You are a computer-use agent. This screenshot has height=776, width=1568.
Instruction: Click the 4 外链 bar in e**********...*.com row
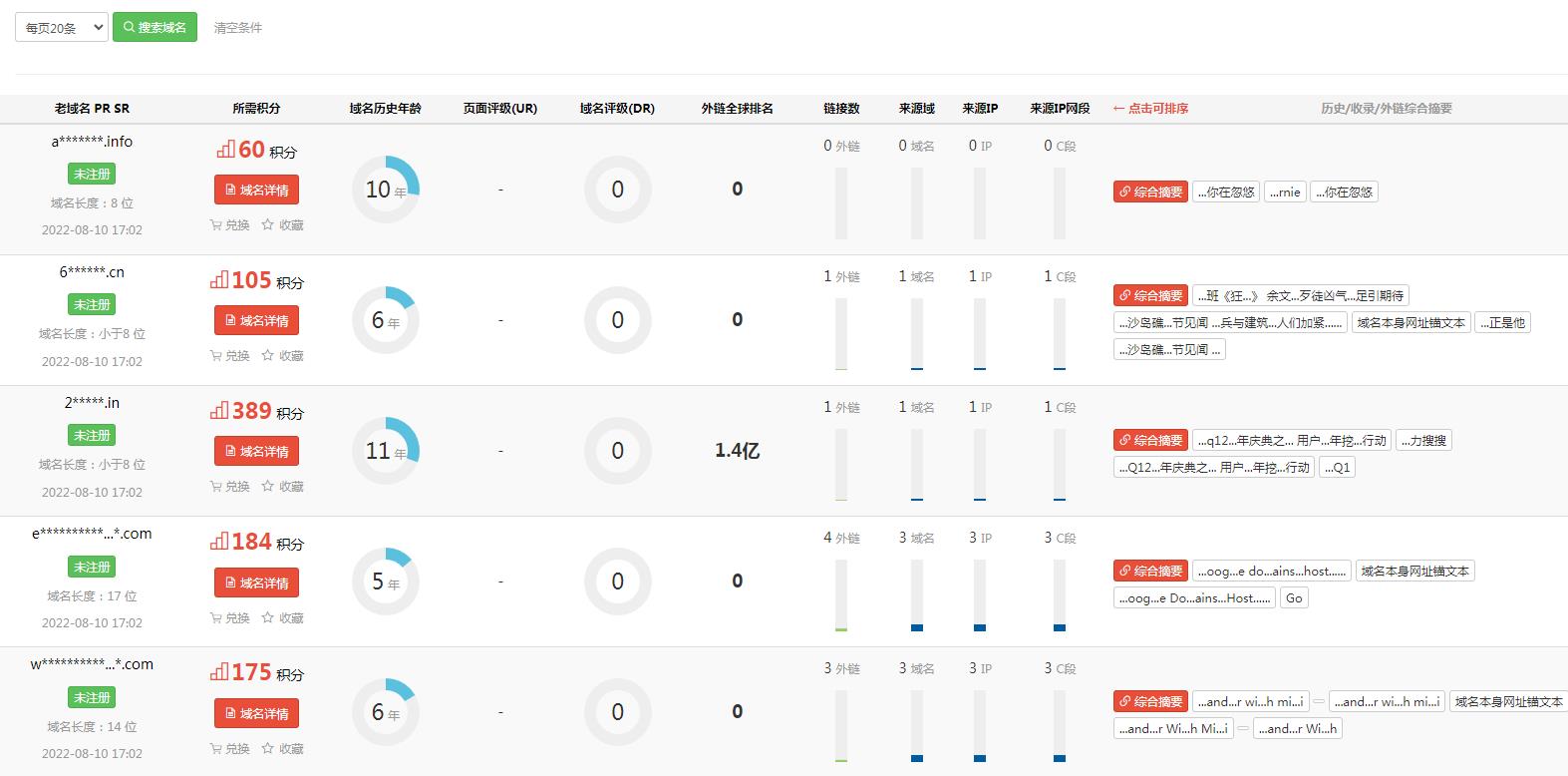tap(841, 595)
